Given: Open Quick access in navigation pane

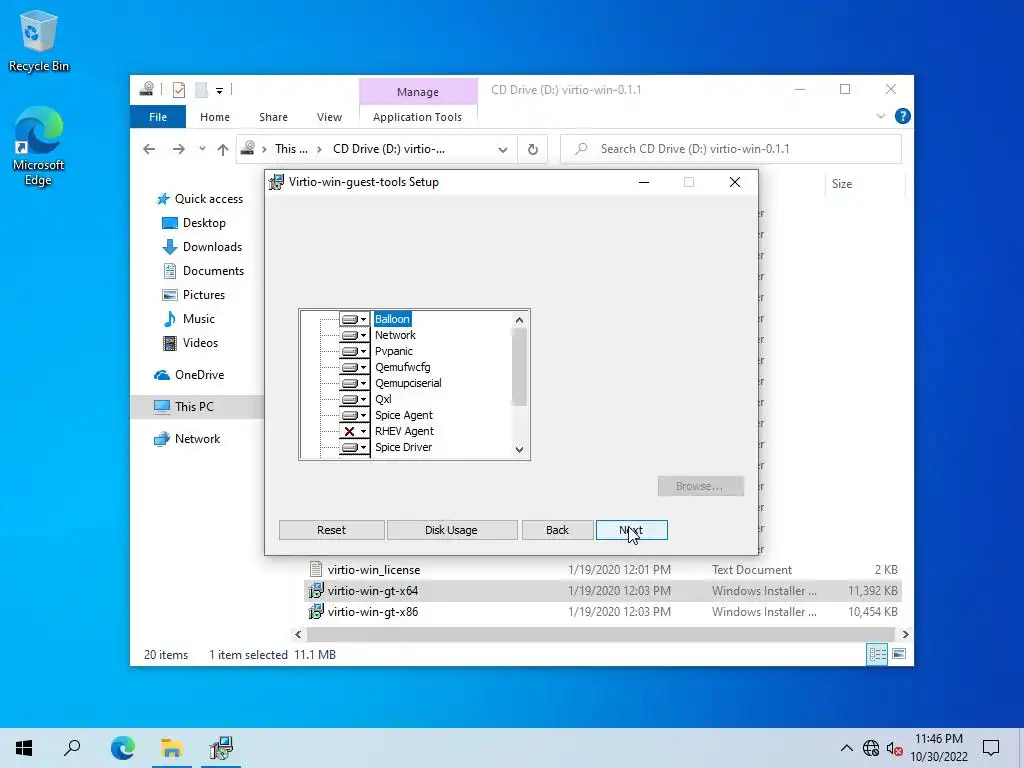Looking at the screenshot, I should [x=200, y=199].
